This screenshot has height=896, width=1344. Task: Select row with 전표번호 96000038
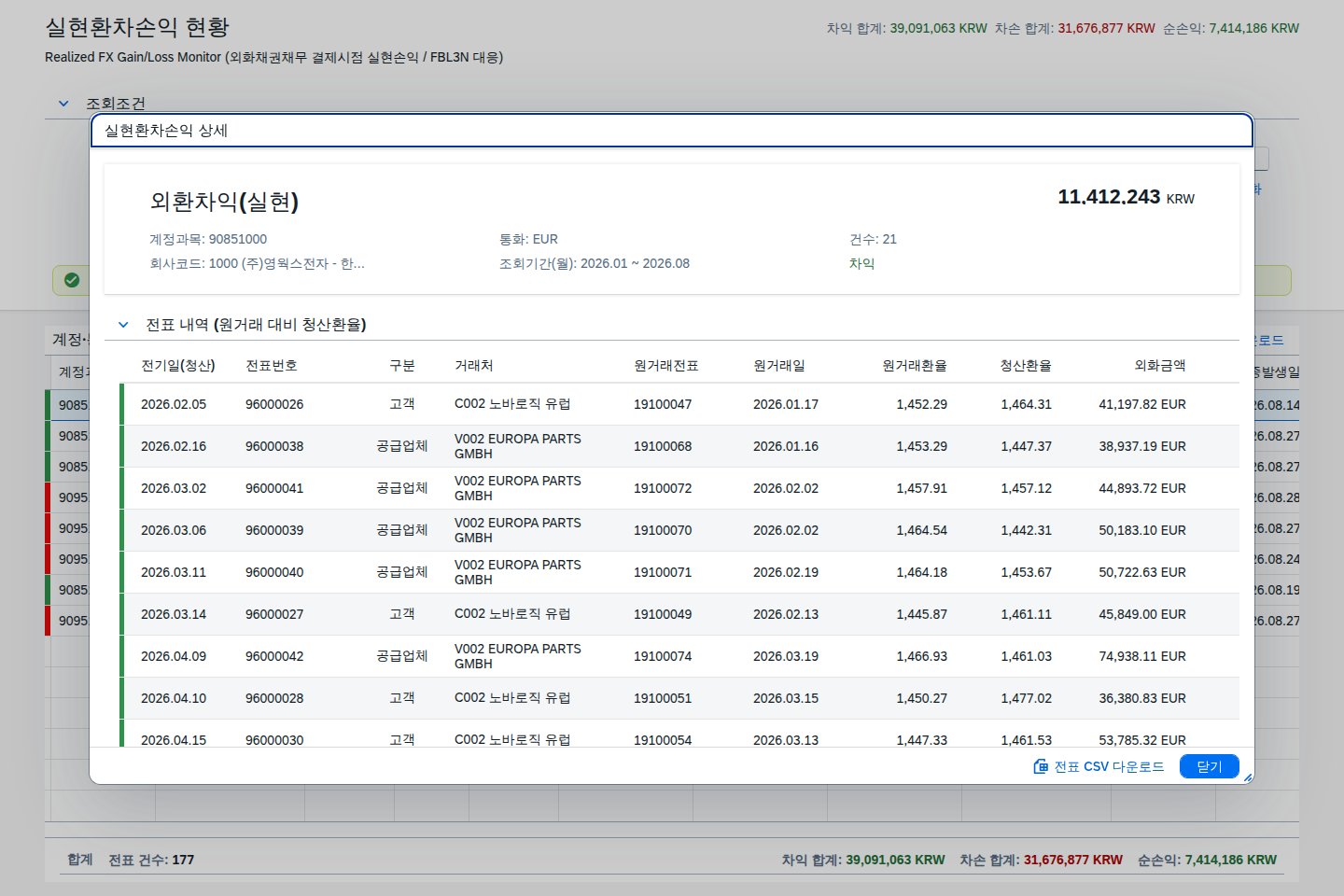679,446
